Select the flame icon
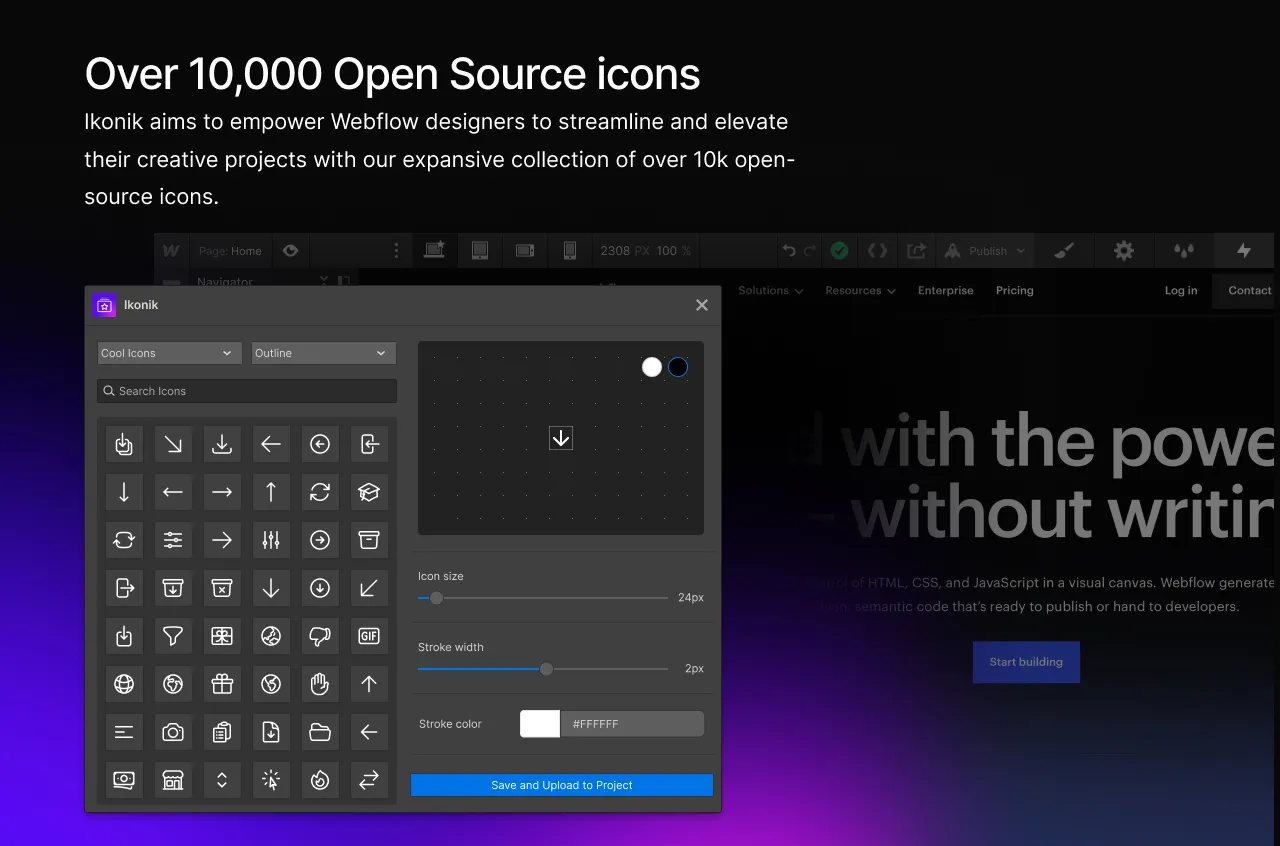 320,781
